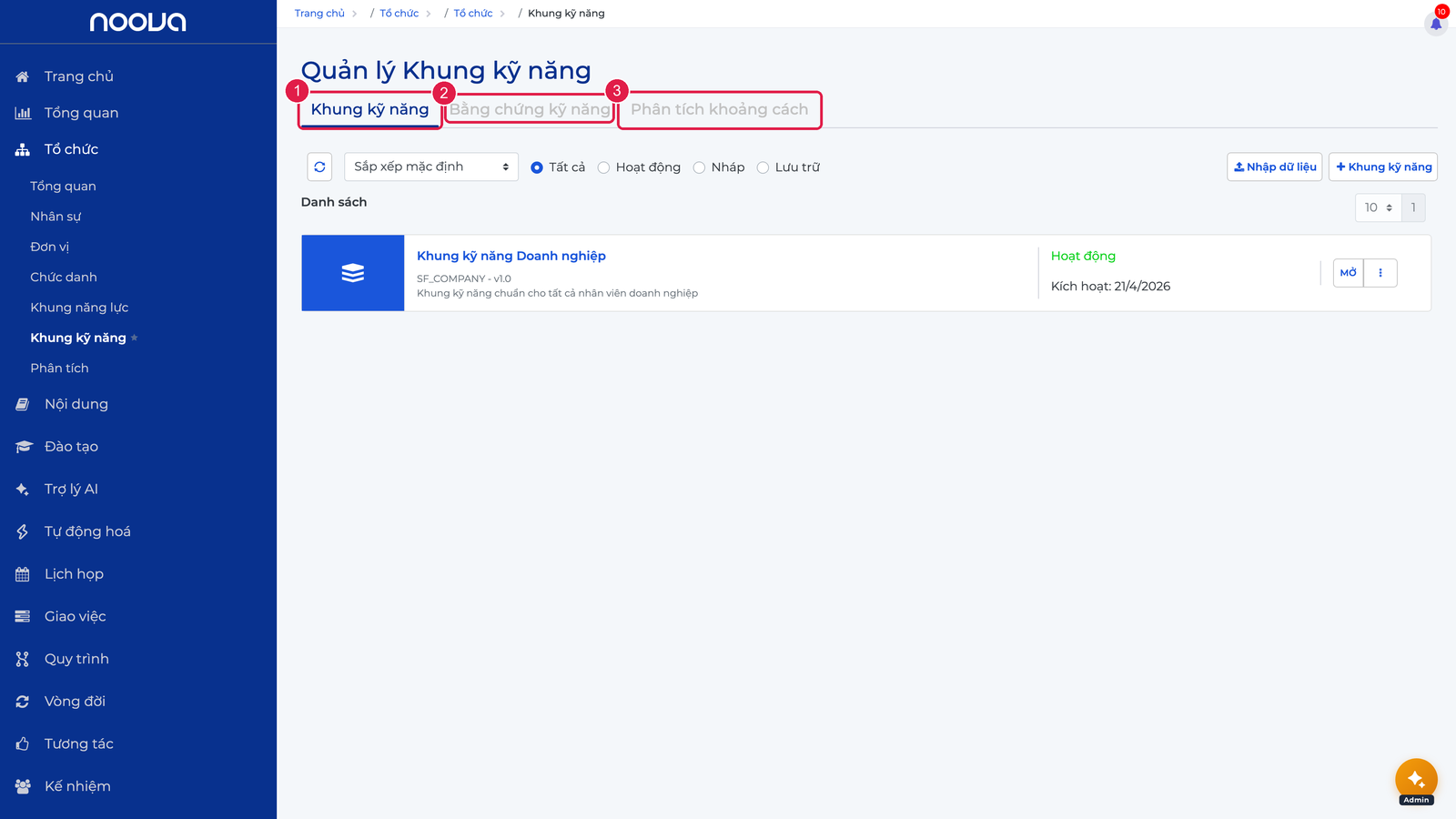Open the three-dot menu for Khung kỹ năng Doanh nghiệp
This screenshot has width=1456, height=819.
coord(1380,273)
